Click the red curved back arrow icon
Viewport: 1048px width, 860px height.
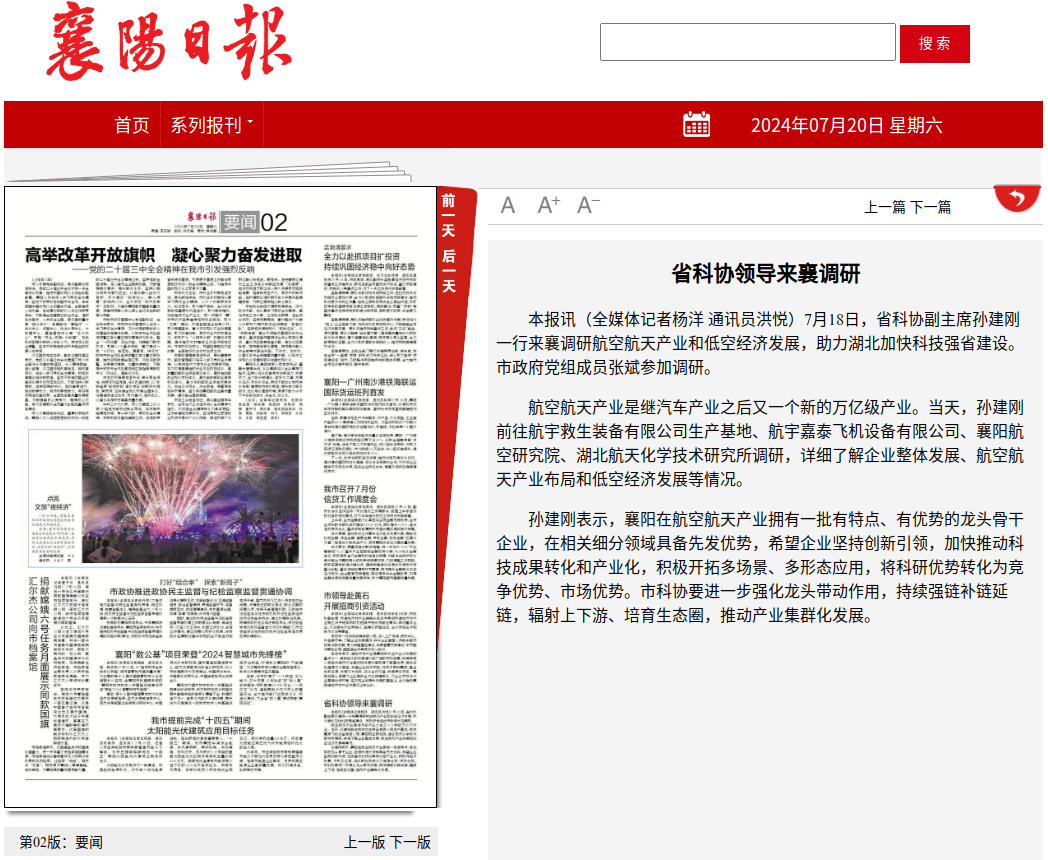pyautogui.click(x=1017, y=199)
